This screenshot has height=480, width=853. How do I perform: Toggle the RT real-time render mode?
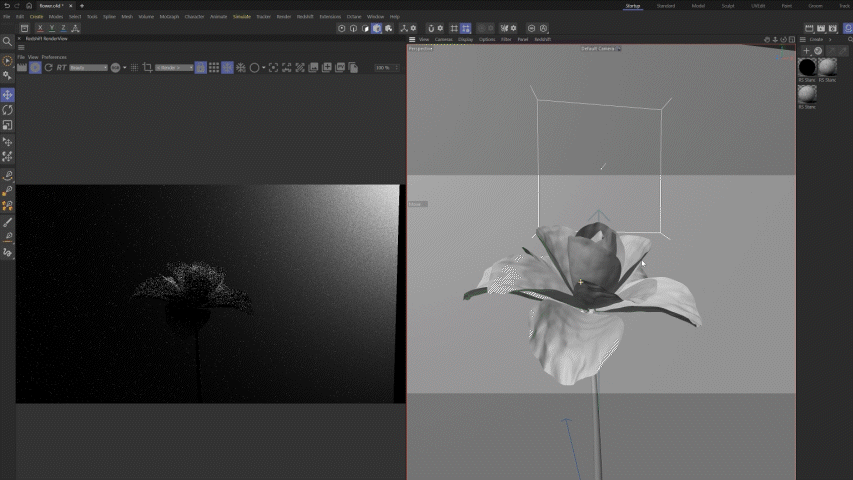click(61, 67)
